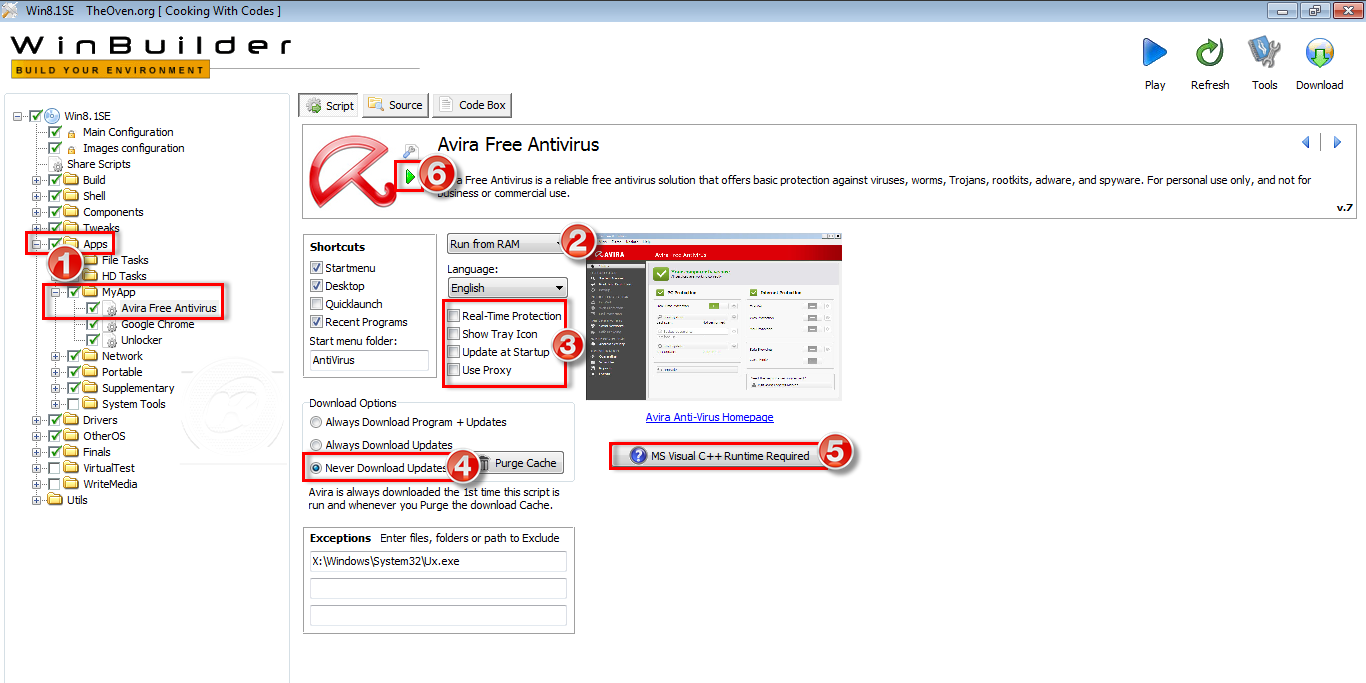
Task: Expand the Drivers tree node
Action: 37,420
